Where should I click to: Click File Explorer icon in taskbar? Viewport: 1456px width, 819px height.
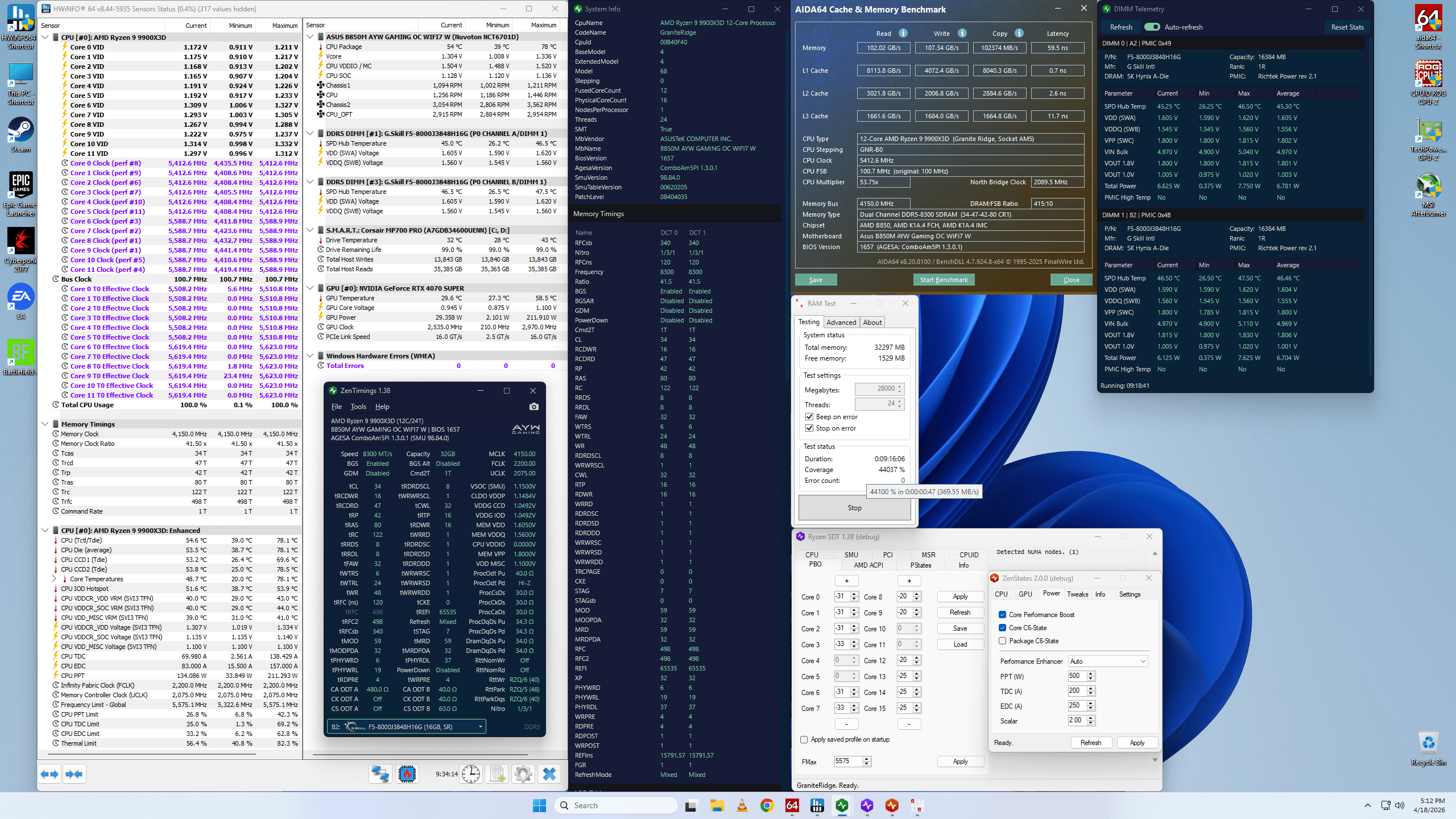pos(717,805)
